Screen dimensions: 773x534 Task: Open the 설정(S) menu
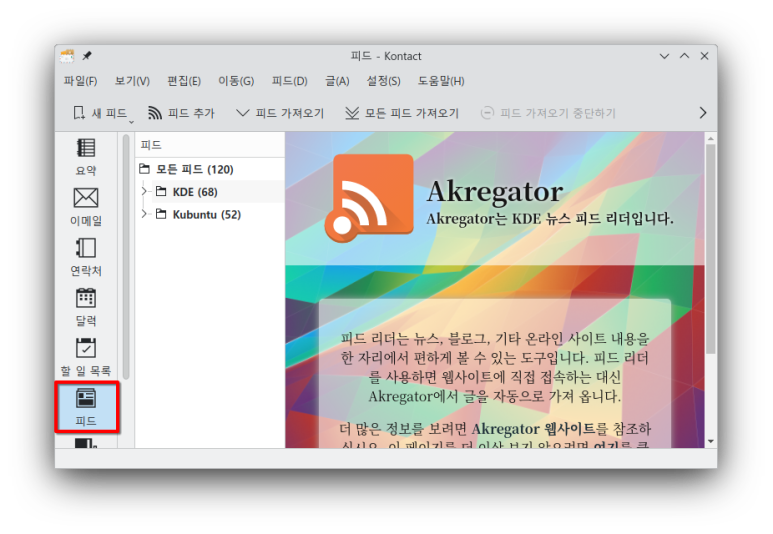point(384,81)
